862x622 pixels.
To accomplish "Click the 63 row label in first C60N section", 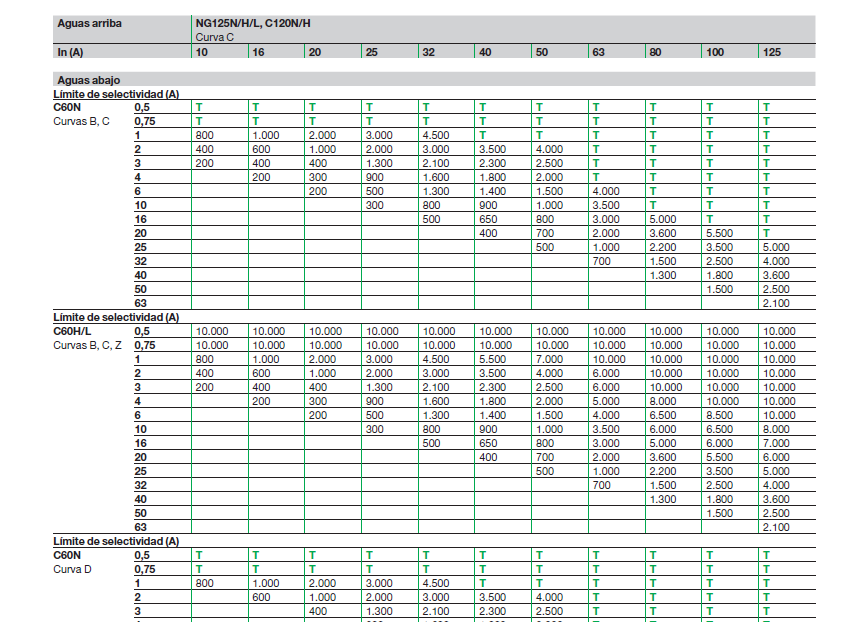I will [x=140, y=303].
